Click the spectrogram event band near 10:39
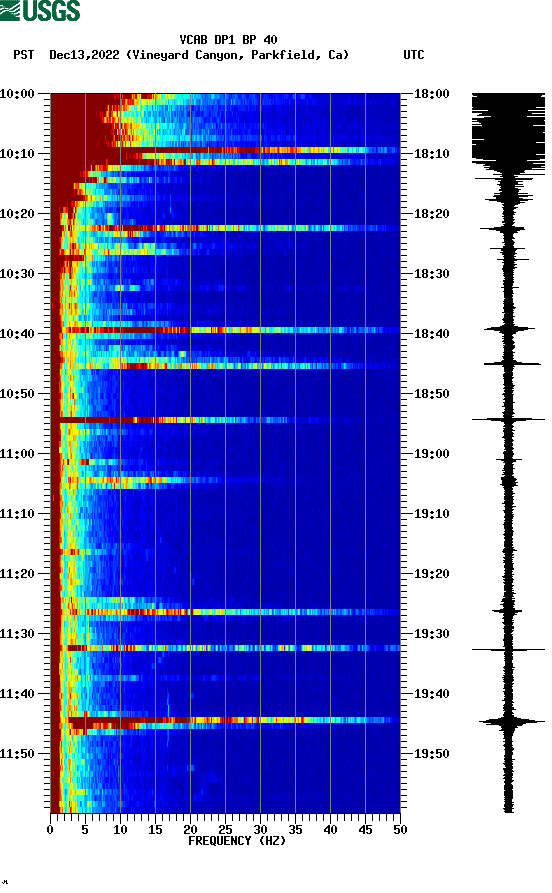 (x=225, y=330)
